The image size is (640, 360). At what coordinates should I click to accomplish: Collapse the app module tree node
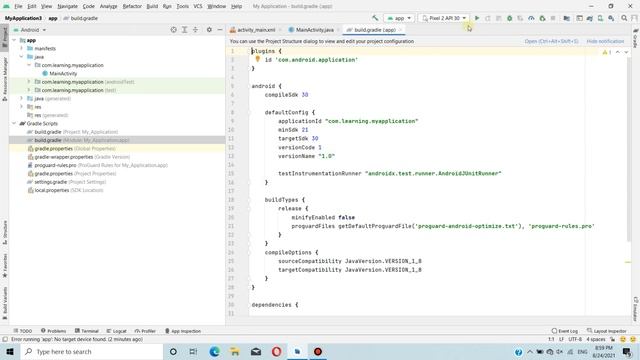[x=14, y=40]
